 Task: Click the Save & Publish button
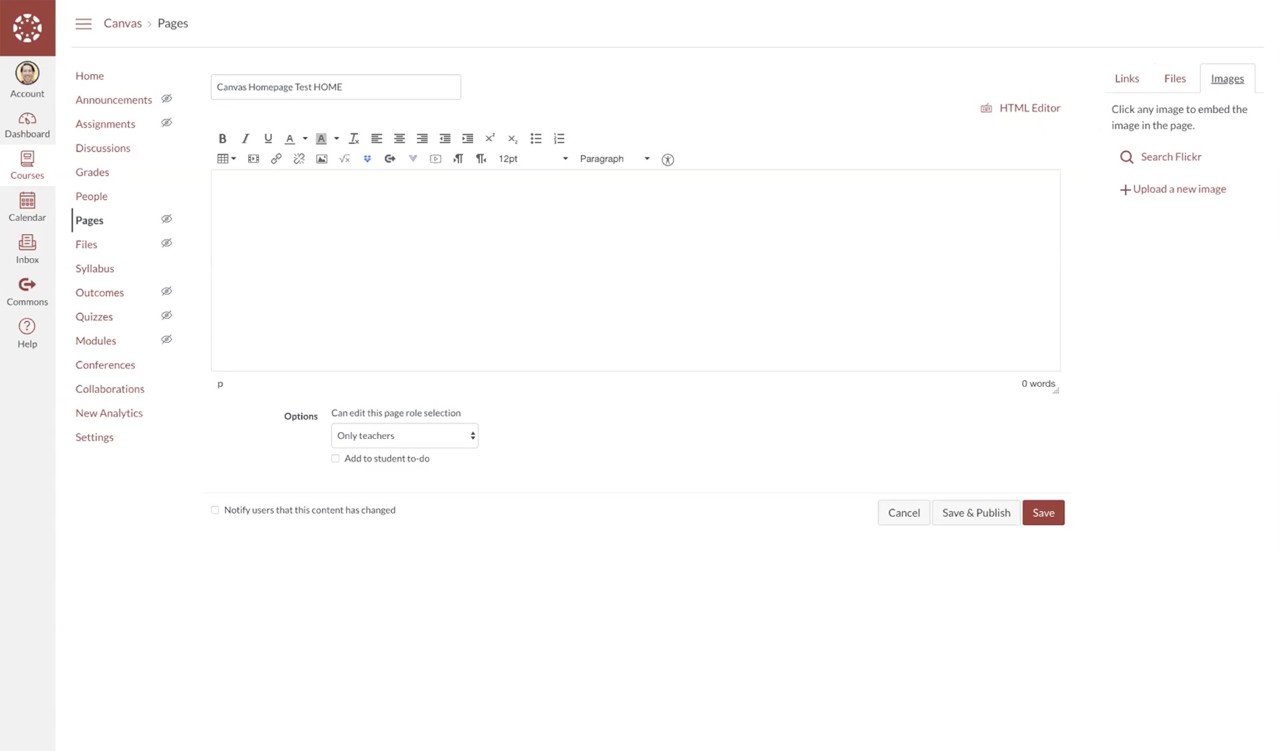[x=976, y=513]
